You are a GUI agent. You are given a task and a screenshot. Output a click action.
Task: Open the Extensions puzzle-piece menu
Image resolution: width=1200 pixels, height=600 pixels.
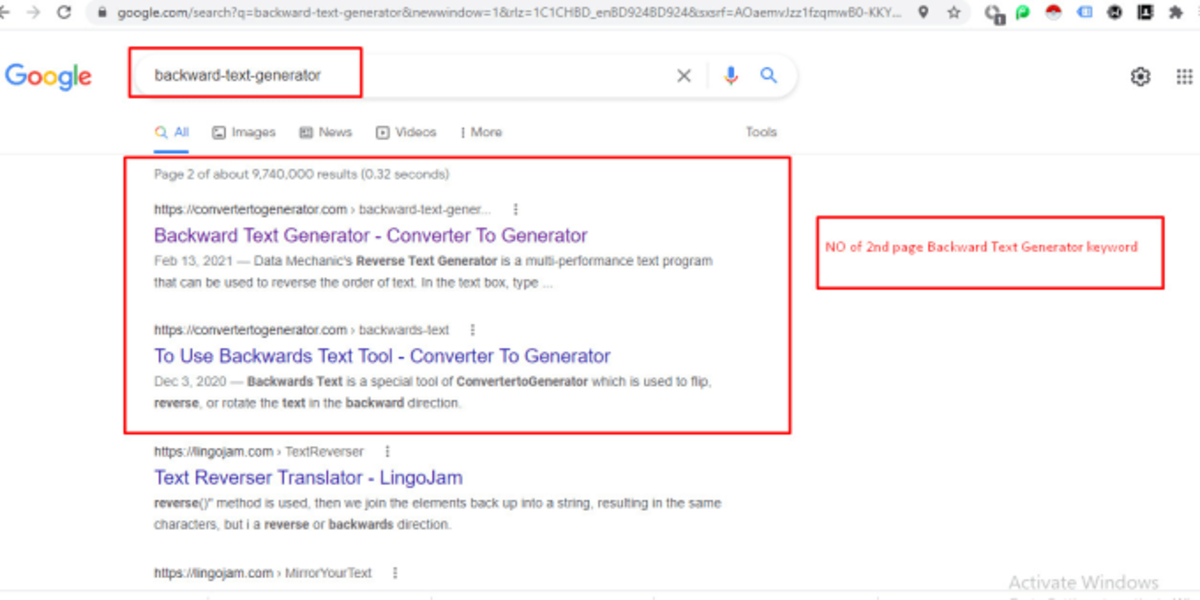(x=1176, y=13)
